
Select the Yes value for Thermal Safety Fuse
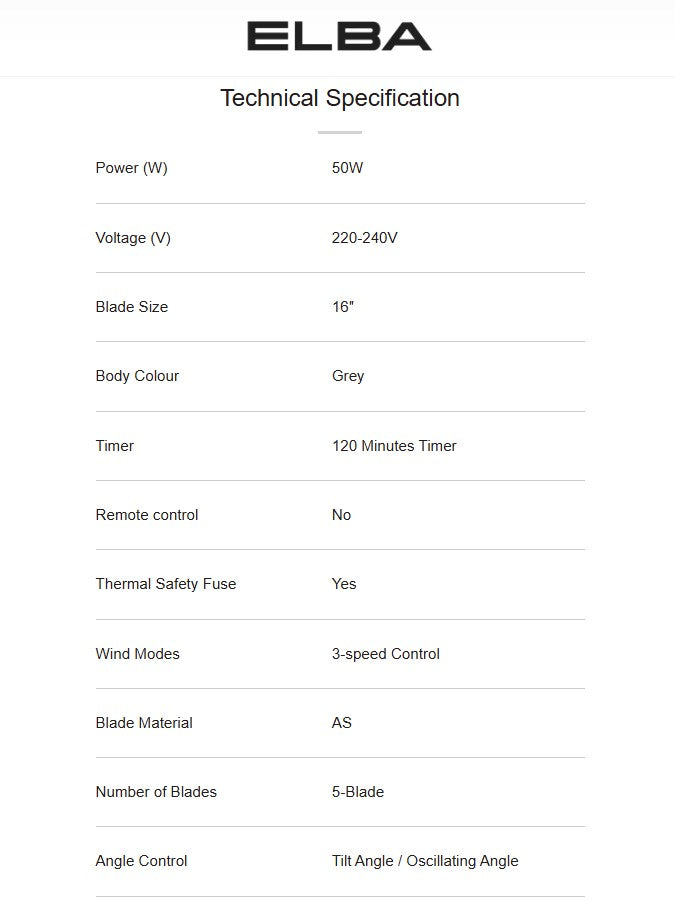(344, 584)
